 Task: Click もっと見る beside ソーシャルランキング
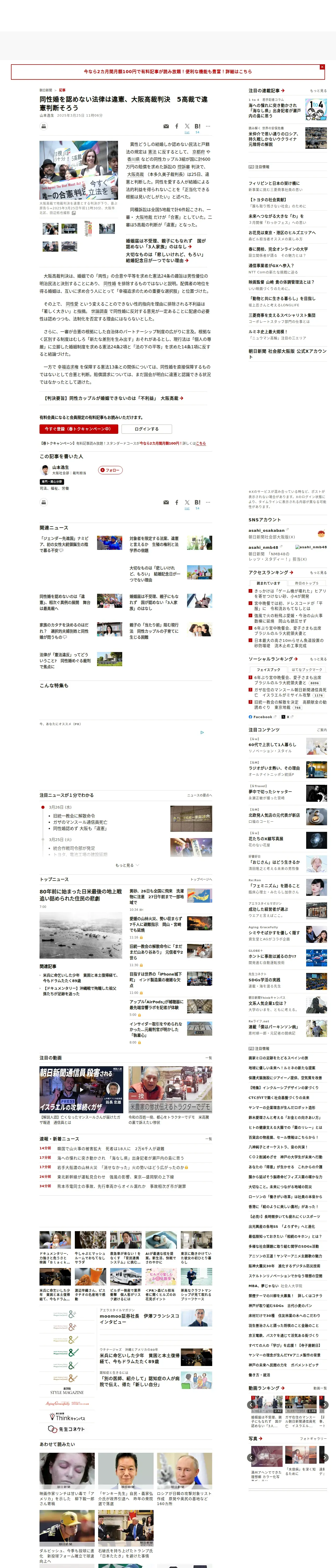(318, 659)
